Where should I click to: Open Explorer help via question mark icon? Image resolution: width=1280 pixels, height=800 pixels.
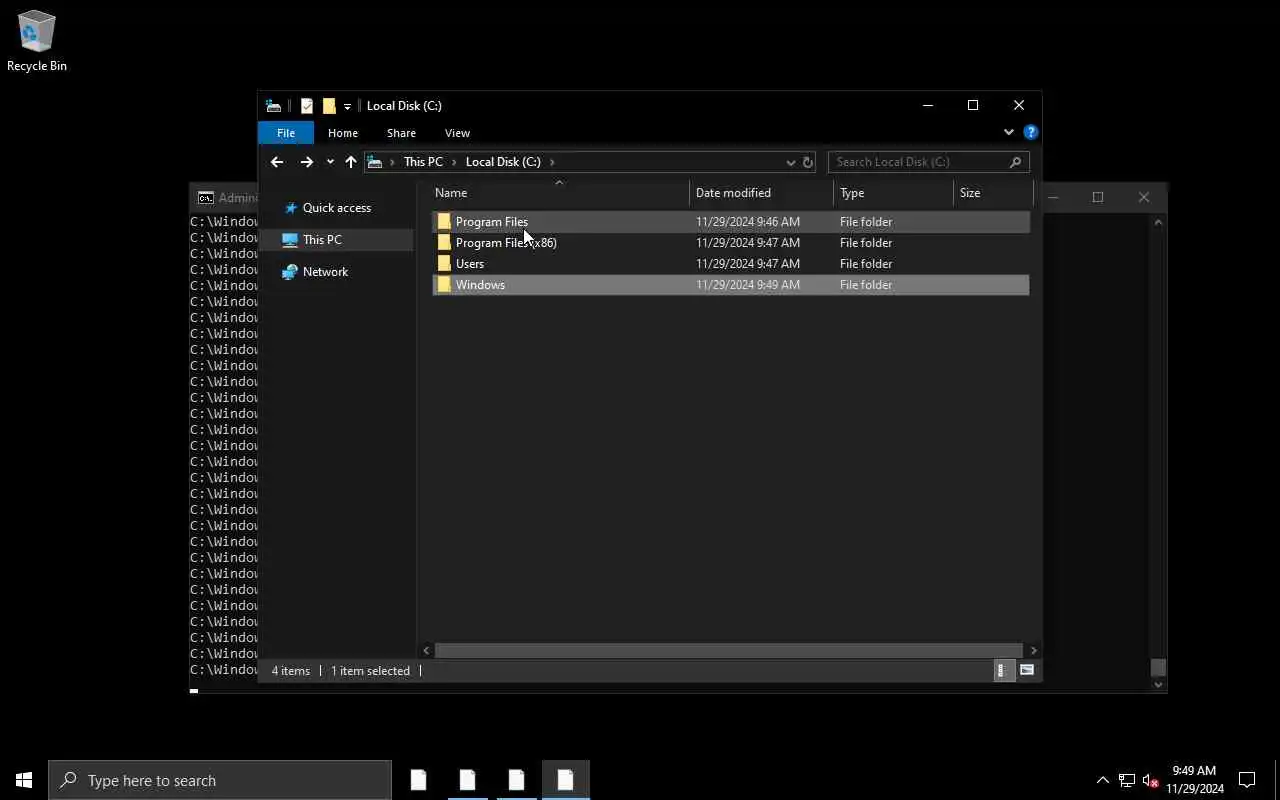click(1031, 132)
